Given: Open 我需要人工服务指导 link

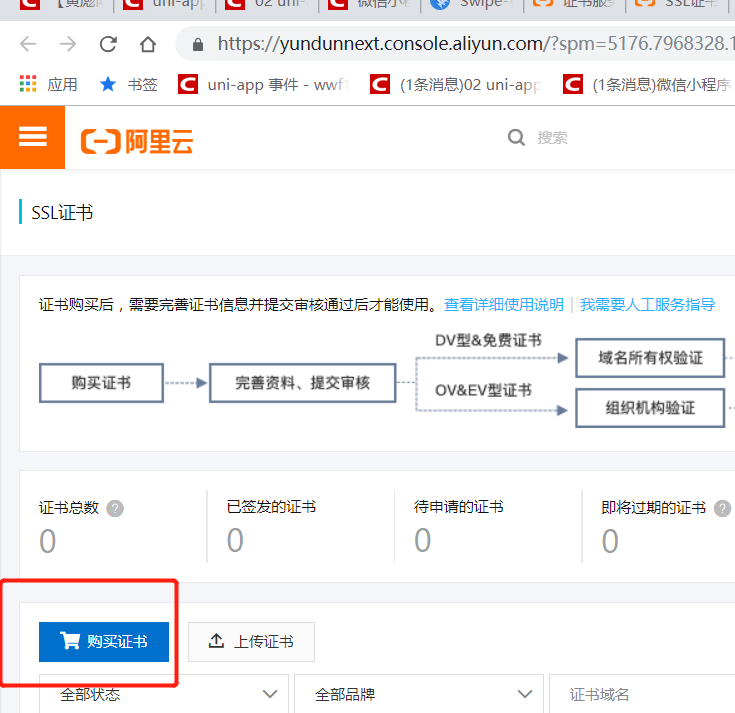Looking at the screenshot, I should (x=648, y=305).
